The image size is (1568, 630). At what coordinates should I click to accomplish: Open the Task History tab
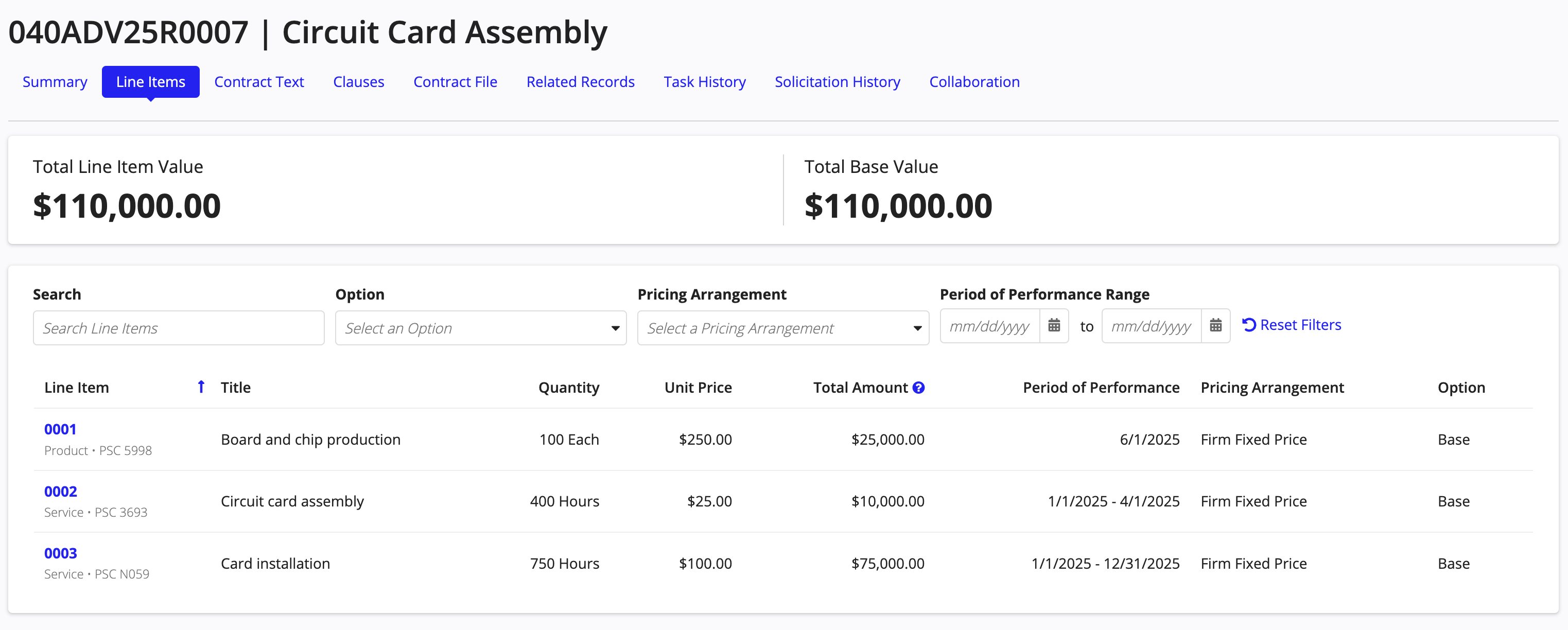point(704,81)
